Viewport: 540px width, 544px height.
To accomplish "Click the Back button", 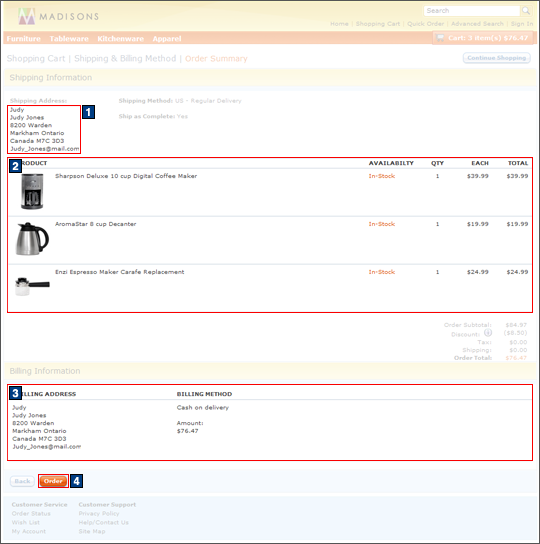I will [x=22, y=481].
